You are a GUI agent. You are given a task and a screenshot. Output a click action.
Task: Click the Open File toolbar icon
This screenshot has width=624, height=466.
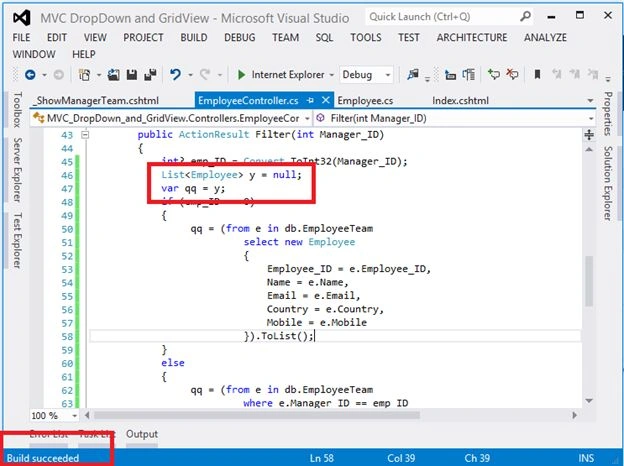[x=113, y=74]
